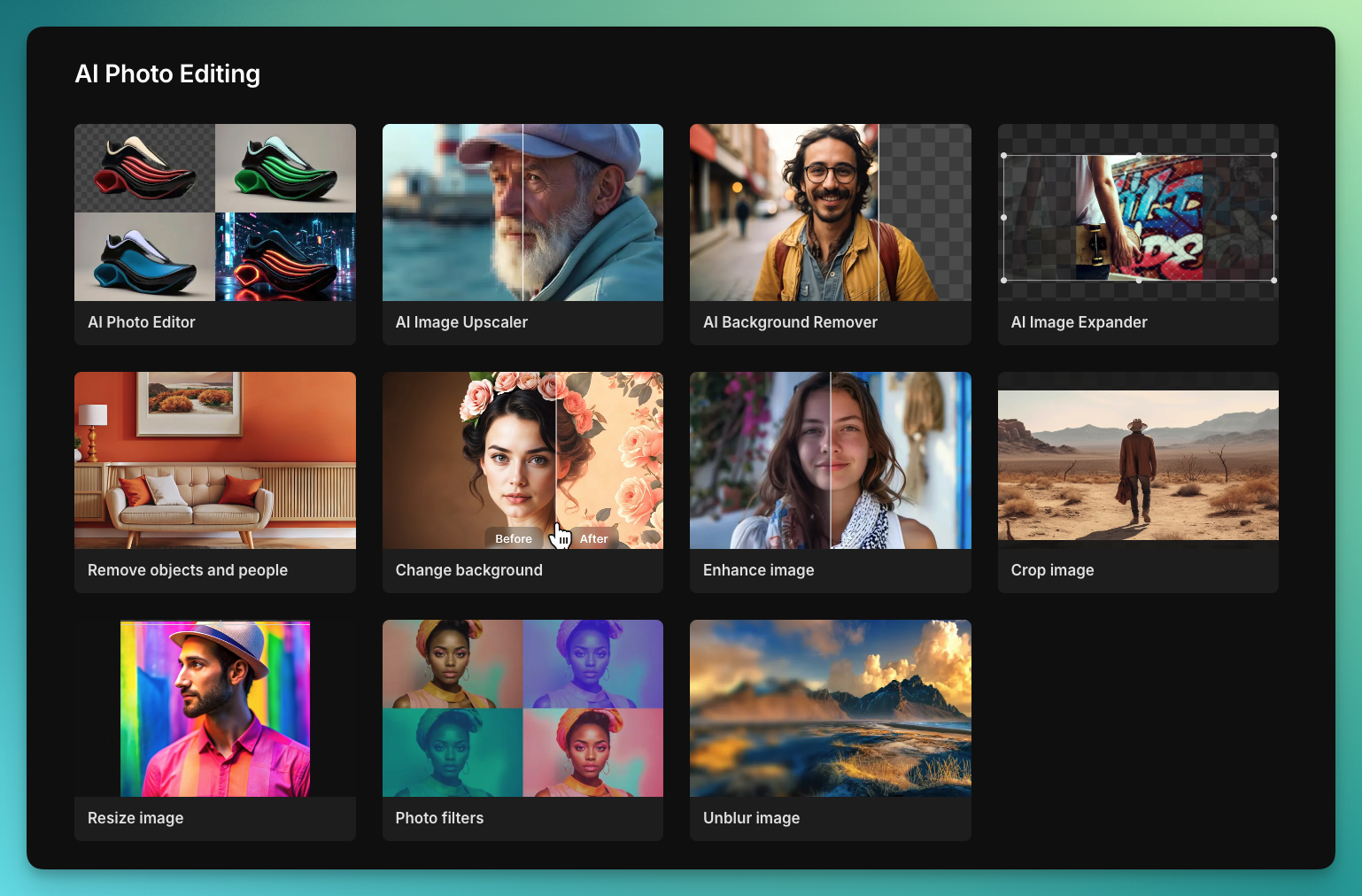The image size is (1362, 896).
Task: Open the AI Image Expander graffiti thumbnail
Action: 1138,212
